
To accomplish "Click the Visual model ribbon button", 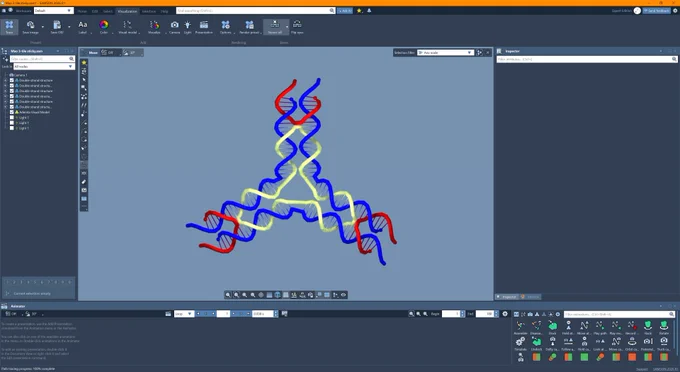I will [x=128, y=27].
